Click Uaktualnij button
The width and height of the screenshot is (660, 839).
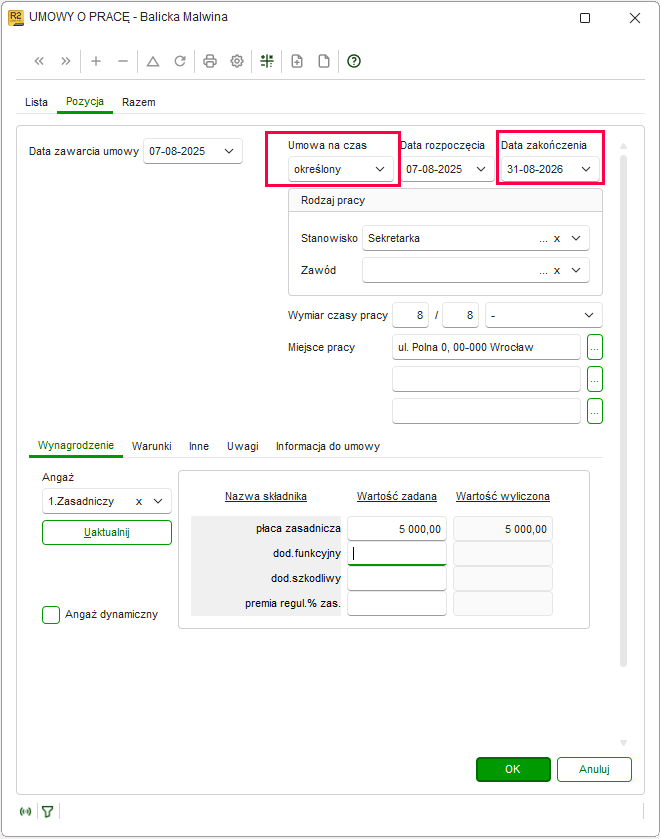[107, 532]
